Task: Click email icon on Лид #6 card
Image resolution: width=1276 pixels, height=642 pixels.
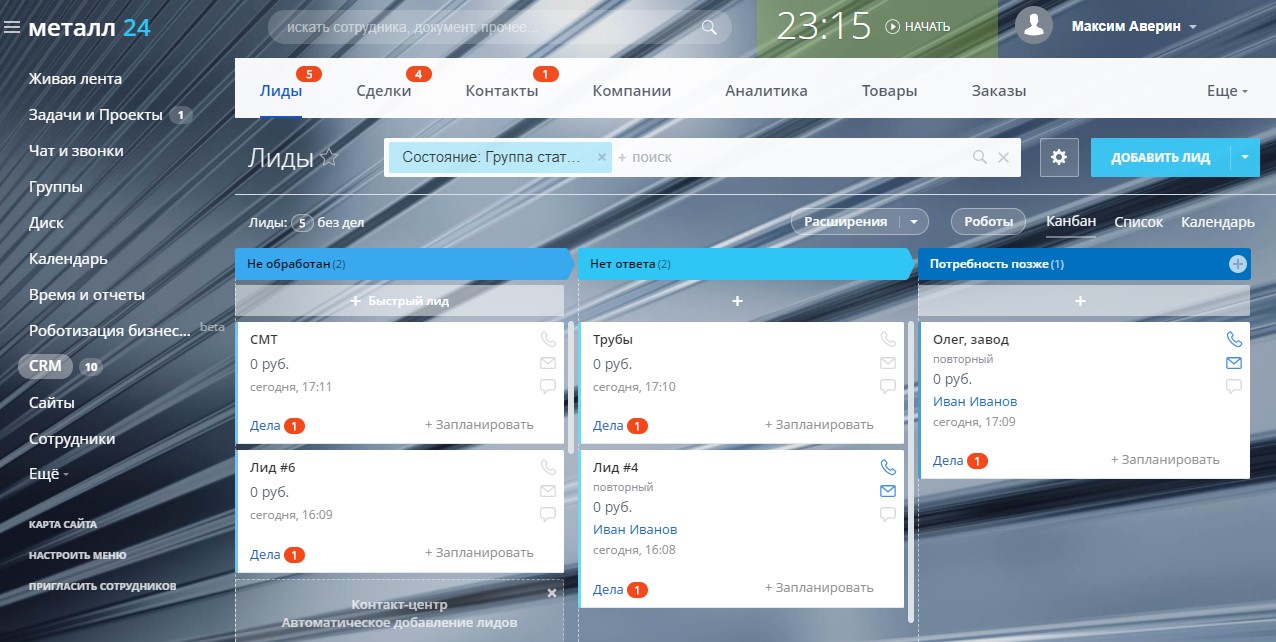Action: coord(548,491)
